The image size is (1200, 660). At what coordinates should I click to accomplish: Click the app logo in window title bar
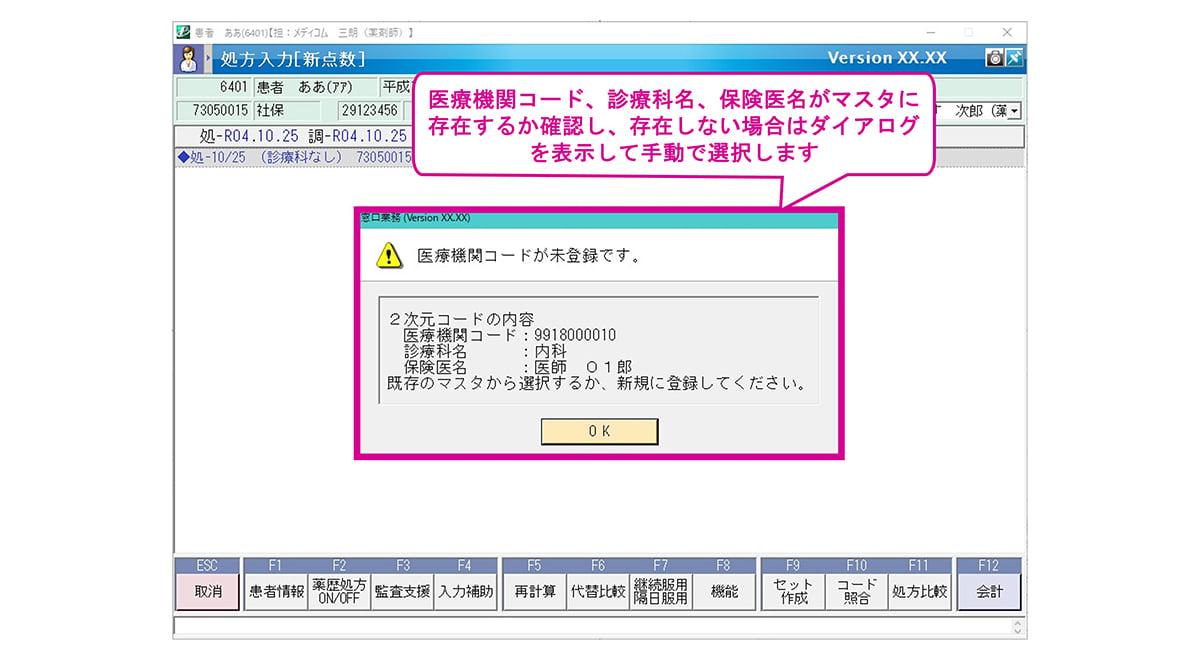[x=183, y=32]
